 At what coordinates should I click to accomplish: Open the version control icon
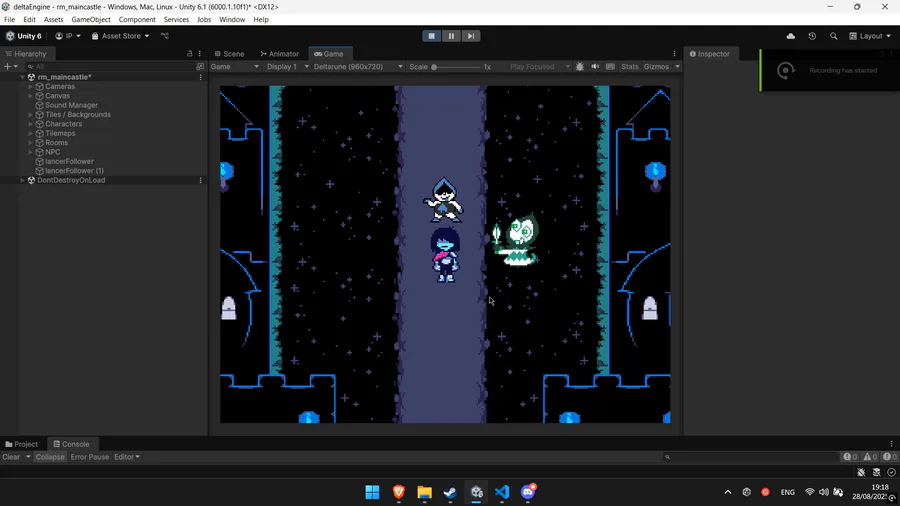pos(165,36)
